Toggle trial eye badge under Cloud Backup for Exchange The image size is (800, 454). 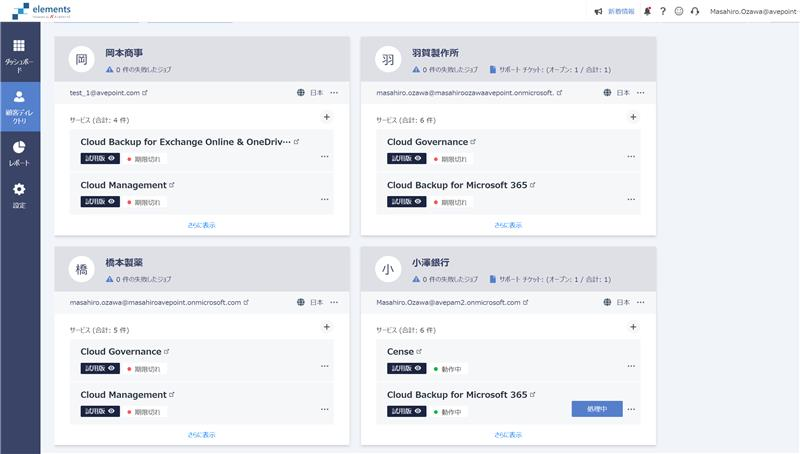[100, 159]
